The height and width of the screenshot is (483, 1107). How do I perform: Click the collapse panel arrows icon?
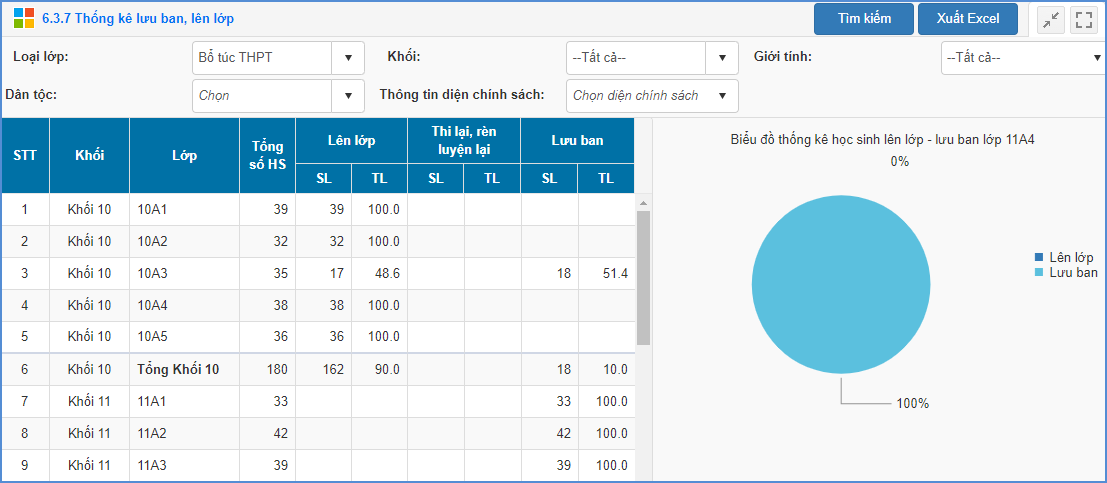click(1051, 19)
